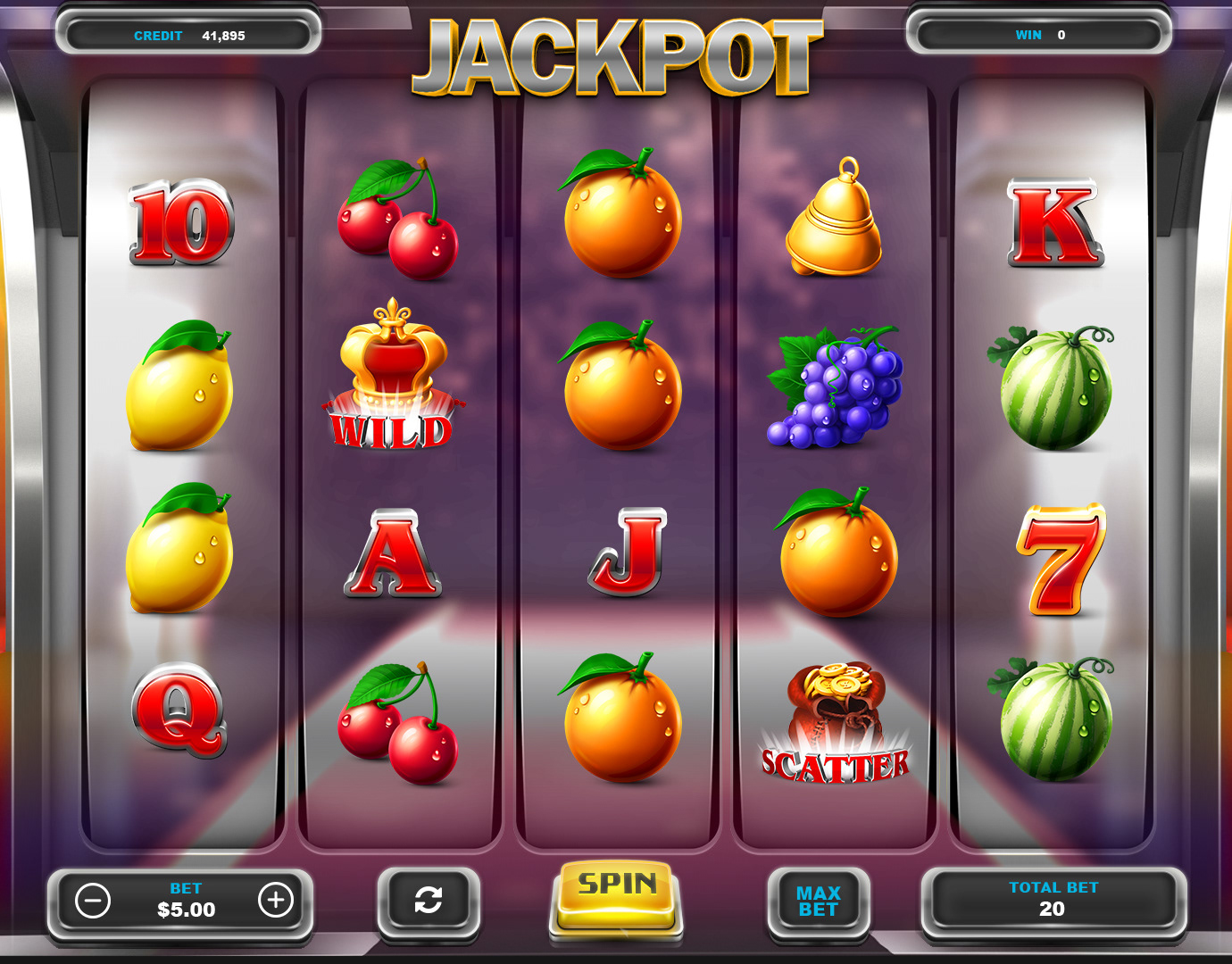The image size is (1232, 964).
Task: Click the red A letter symbol
Action: click(x=393, y=553)
